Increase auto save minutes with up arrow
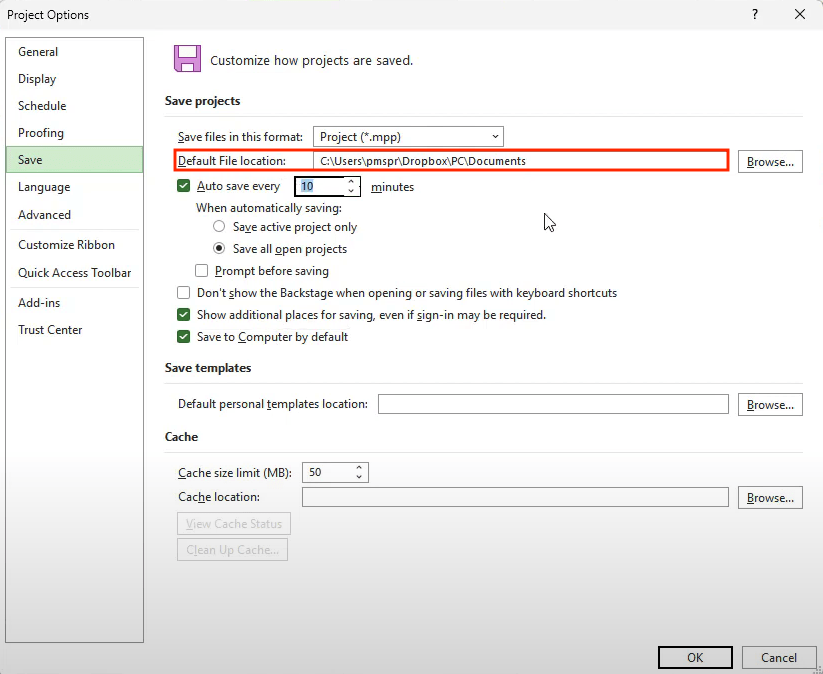Image resolution: width=823 pixels, height=674 pixels. coord(351,182)
